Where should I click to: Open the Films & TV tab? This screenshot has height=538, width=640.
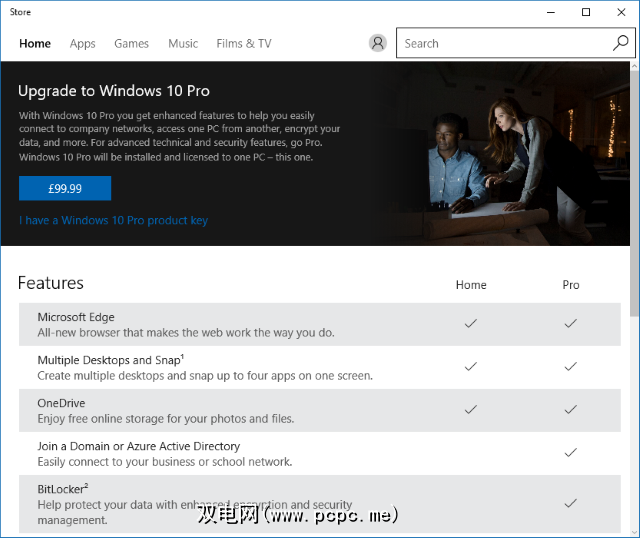click(243, 44)
